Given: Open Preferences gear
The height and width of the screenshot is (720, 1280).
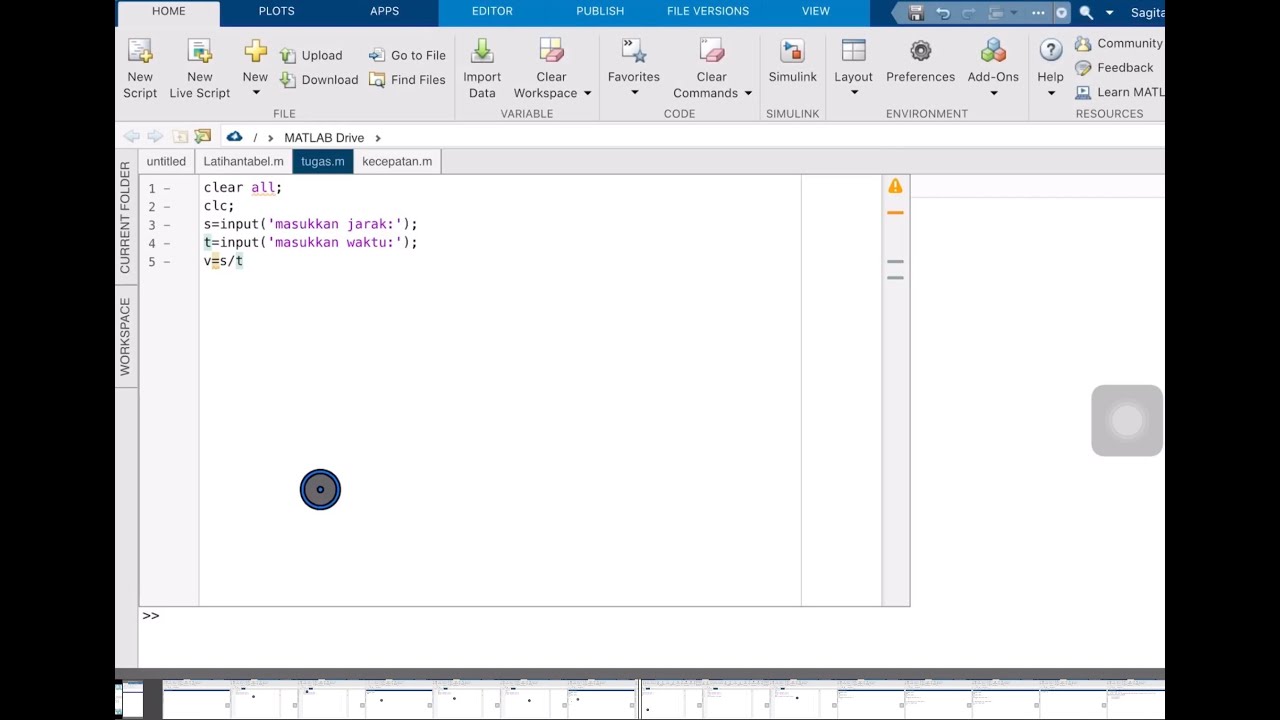Looking at the screenshot, I should tap(921, 52).
